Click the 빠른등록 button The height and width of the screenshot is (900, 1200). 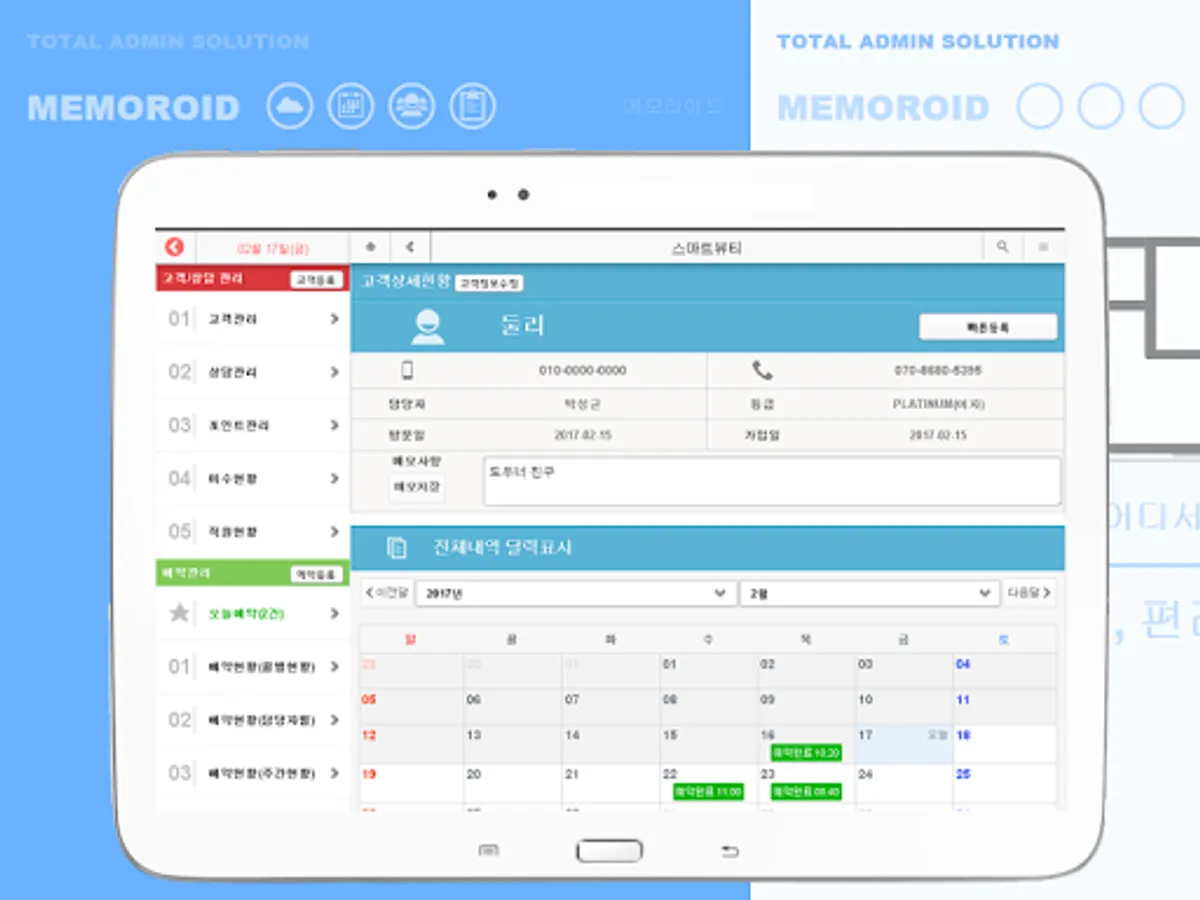988,327
